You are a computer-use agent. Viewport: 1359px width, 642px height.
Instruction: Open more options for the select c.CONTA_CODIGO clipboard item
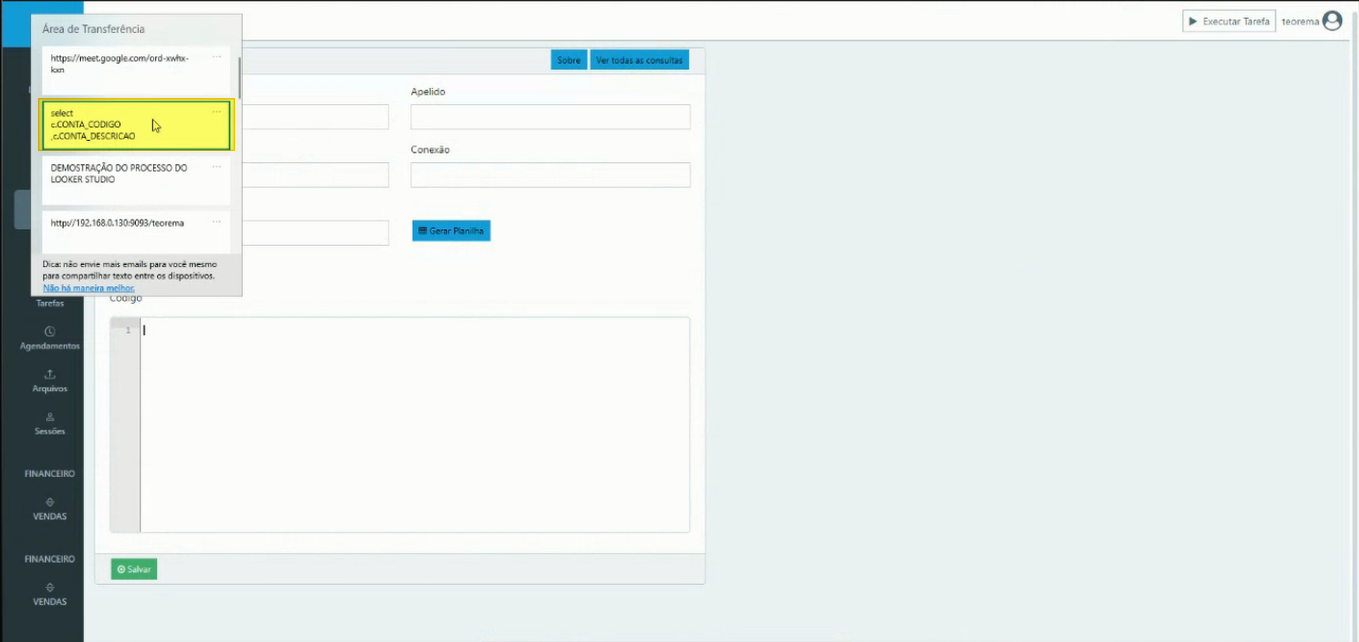tap(216, 111)
